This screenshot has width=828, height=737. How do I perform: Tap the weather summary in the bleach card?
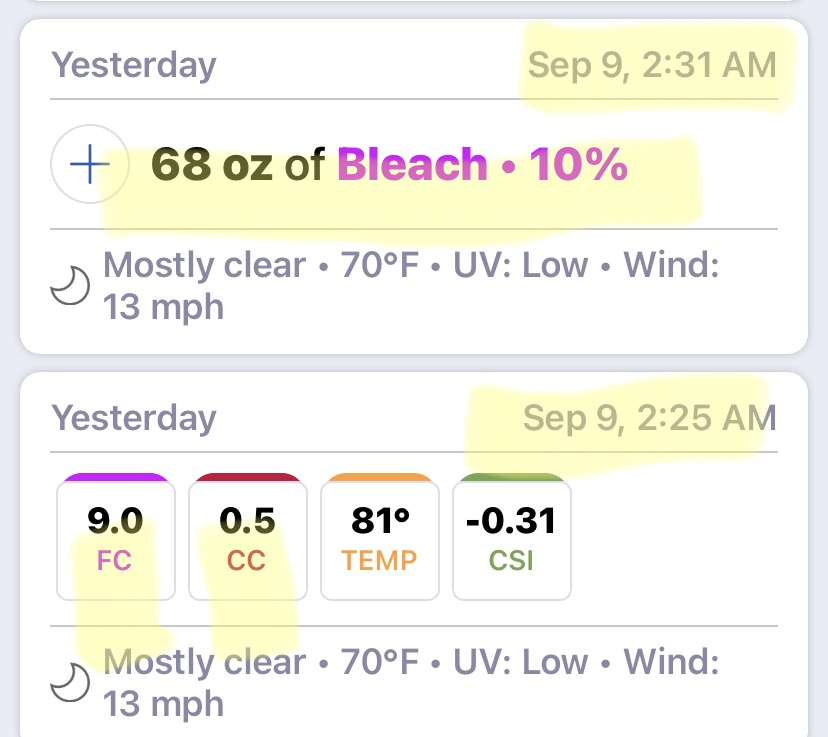[x=411, y=286]
